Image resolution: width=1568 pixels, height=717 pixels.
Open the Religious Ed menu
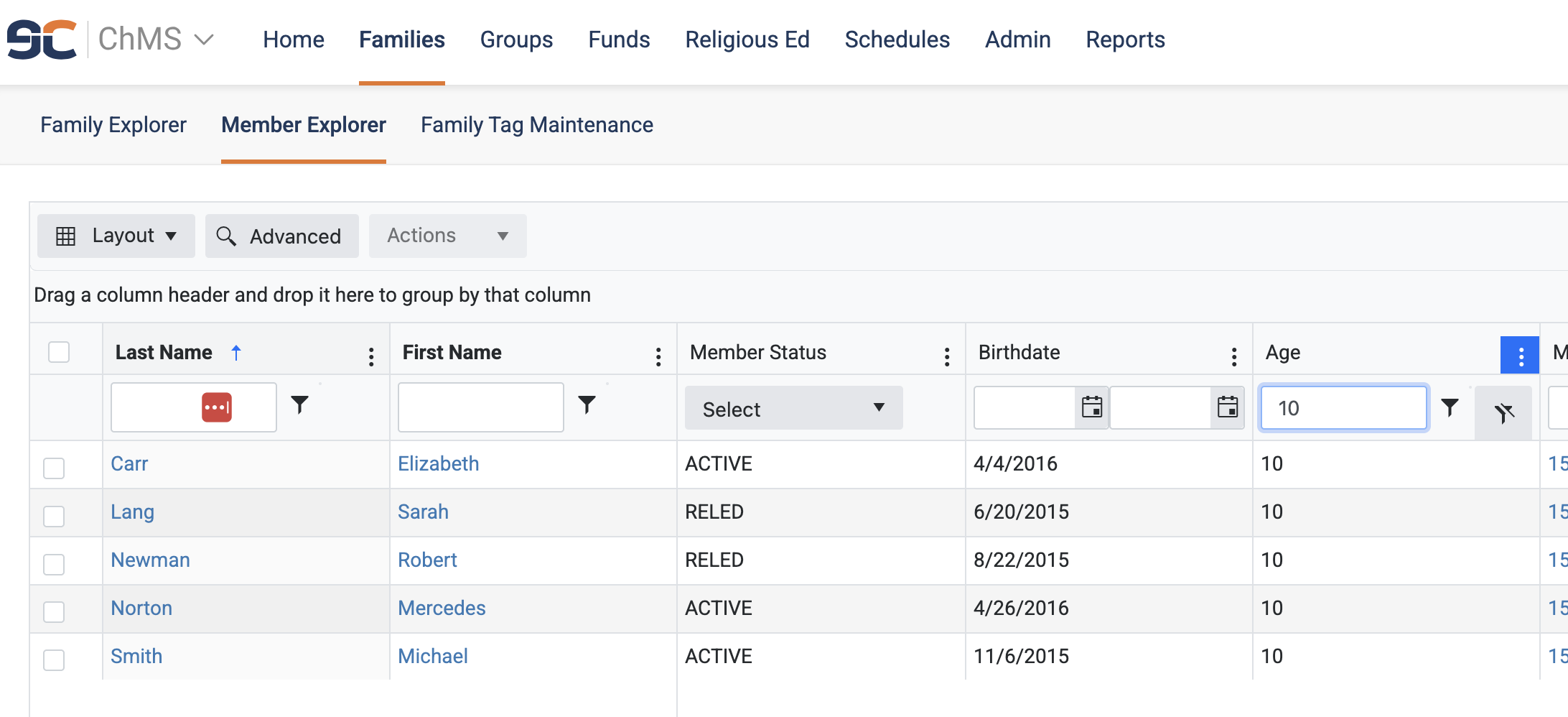tap(747, 40)
